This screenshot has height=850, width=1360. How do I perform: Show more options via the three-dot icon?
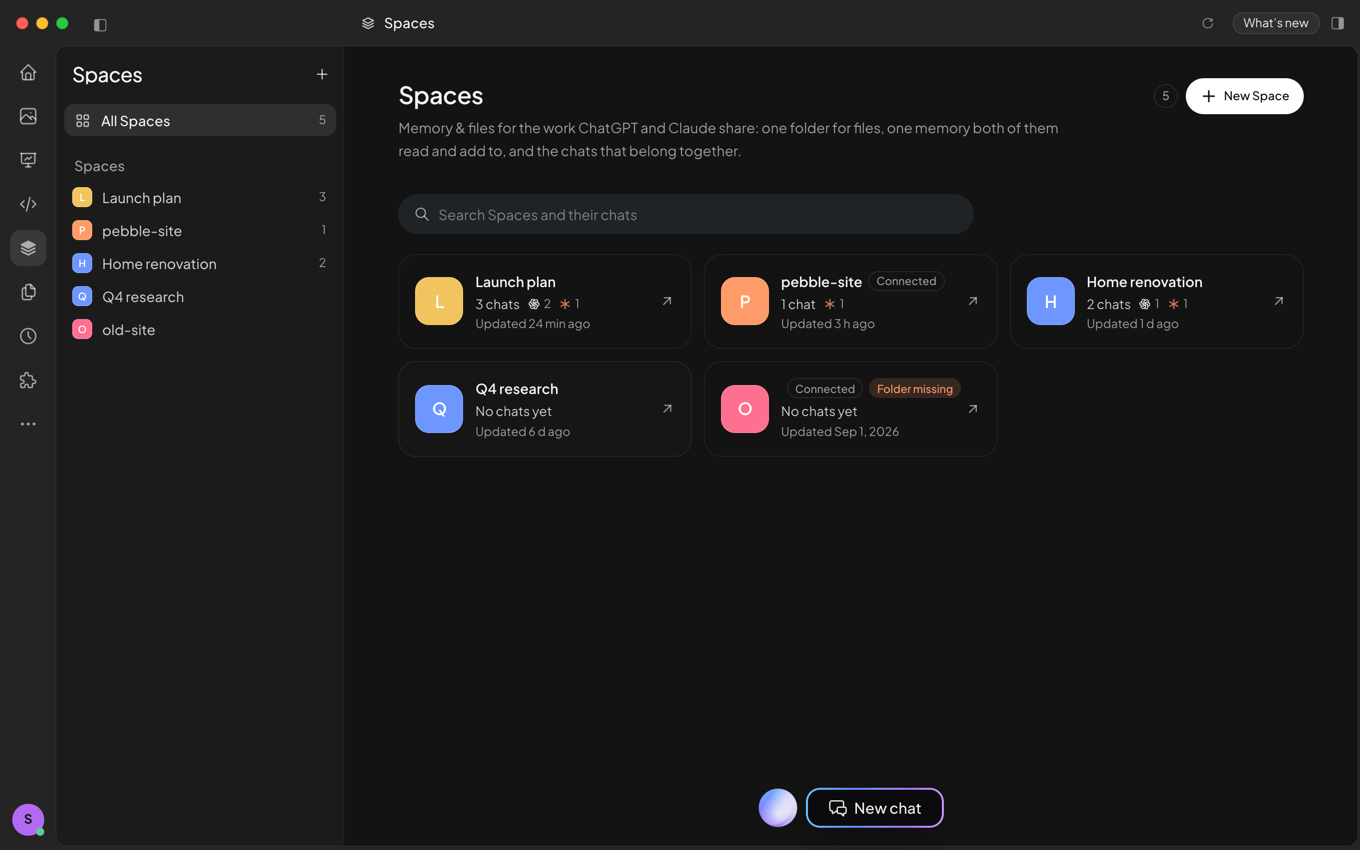click(x=28, y=424)
